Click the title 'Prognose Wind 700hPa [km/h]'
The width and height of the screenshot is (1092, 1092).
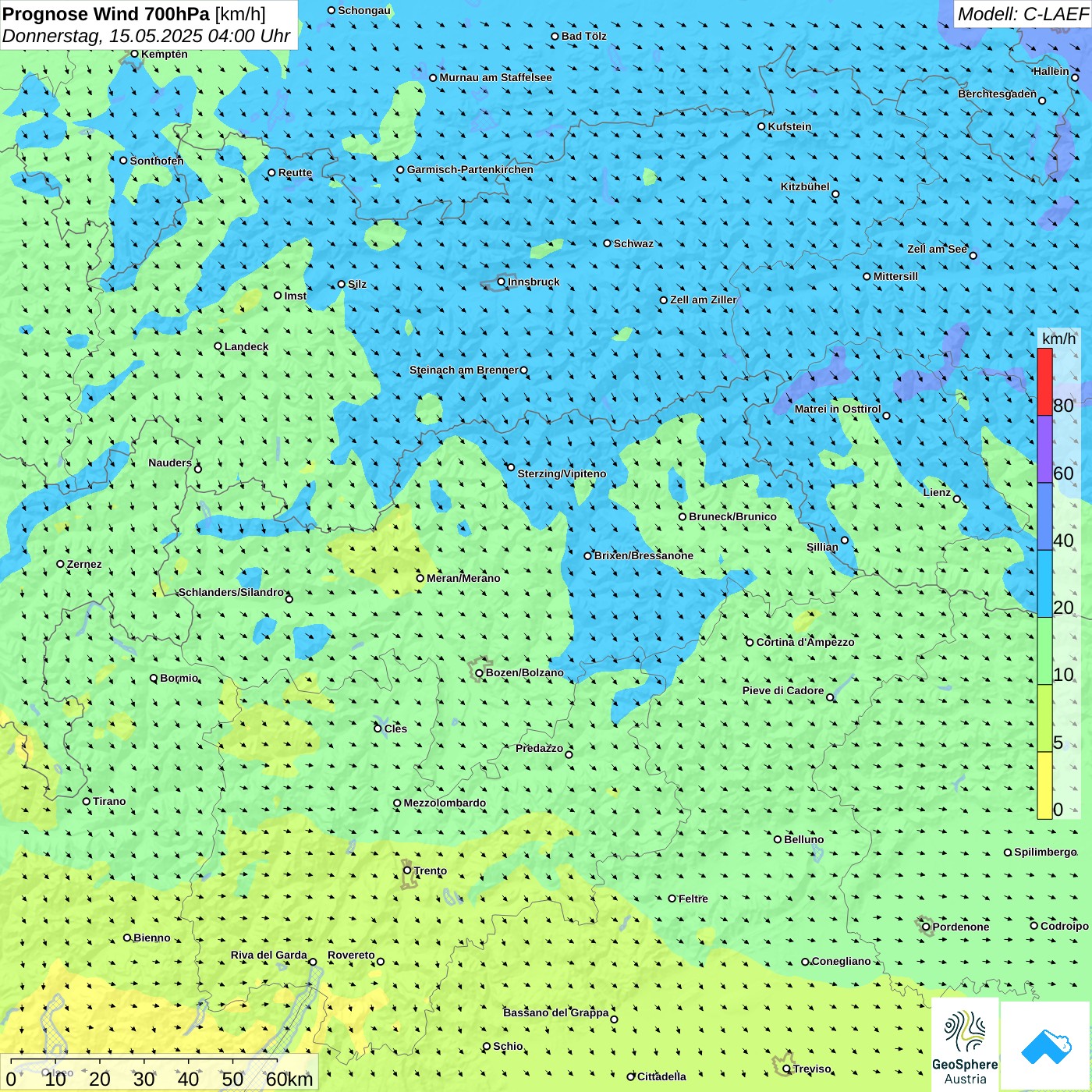tap(134, 14)
